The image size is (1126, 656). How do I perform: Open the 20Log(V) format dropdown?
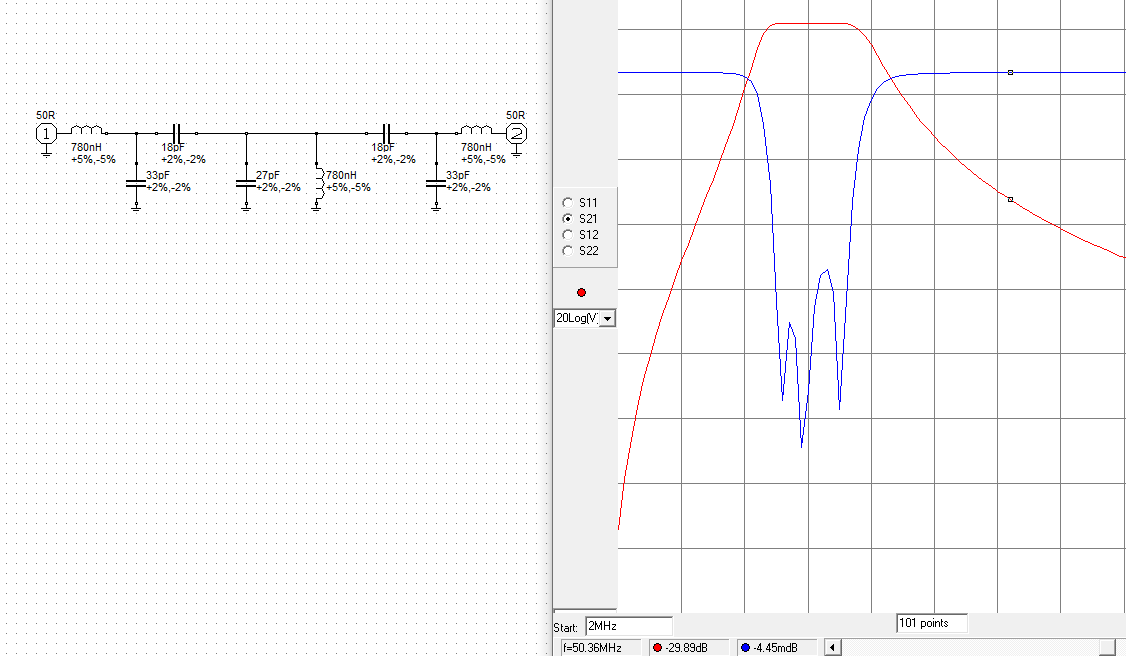tap(607, 318)
